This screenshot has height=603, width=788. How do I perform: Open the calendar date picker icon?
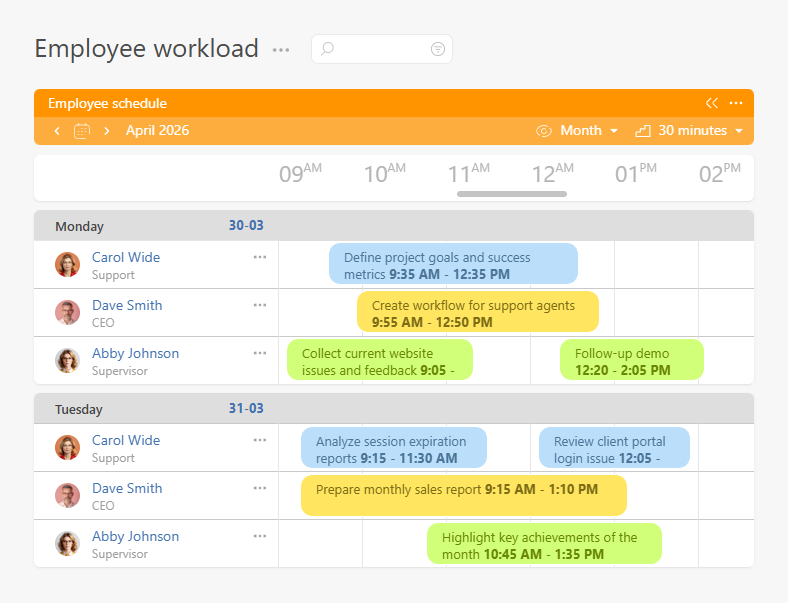pyautogui.click(x=82, y=131)
